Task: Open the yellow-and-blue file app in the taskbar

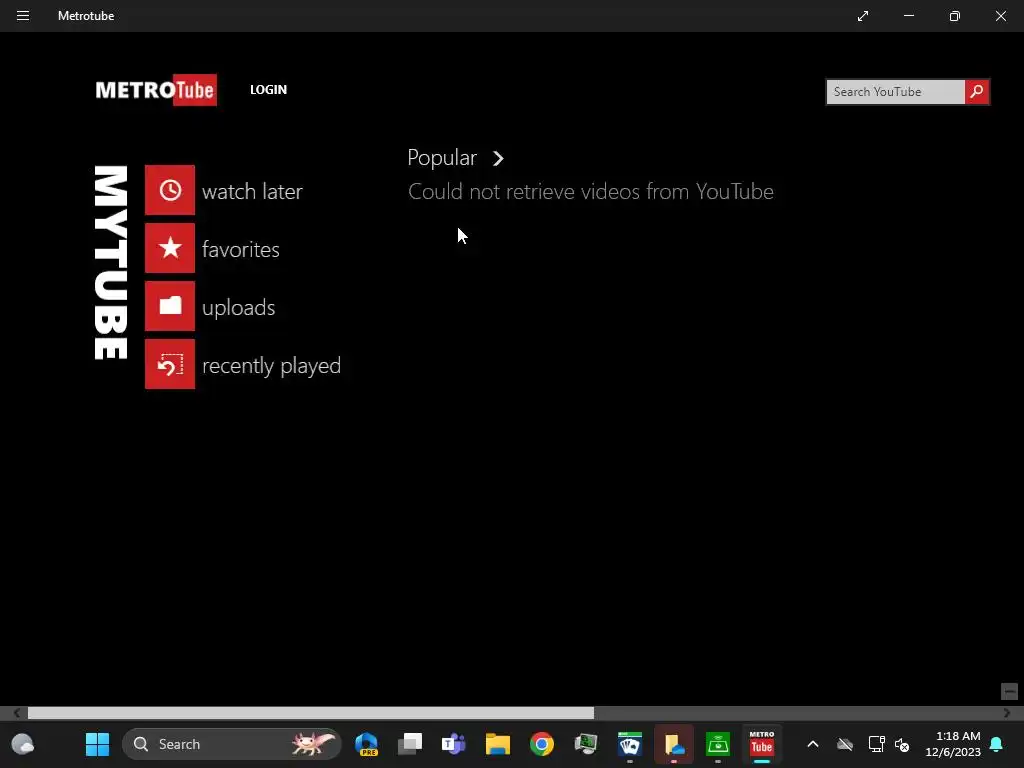Action: (674, 744)
